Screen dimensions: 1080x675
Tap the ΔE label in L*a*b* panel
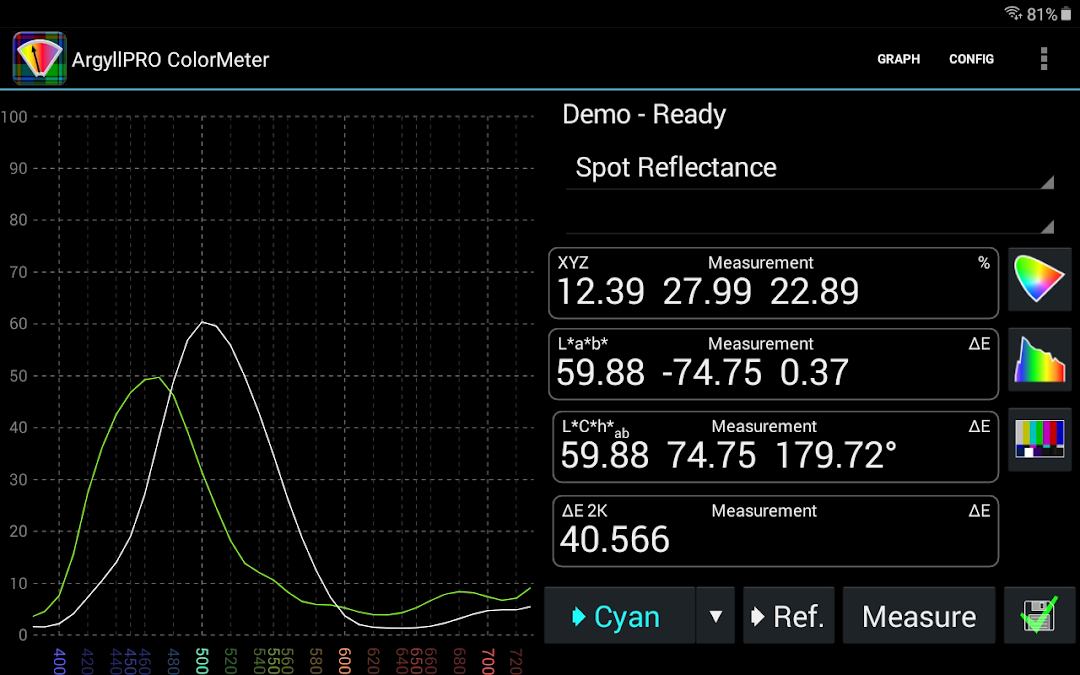coord(979,344)
